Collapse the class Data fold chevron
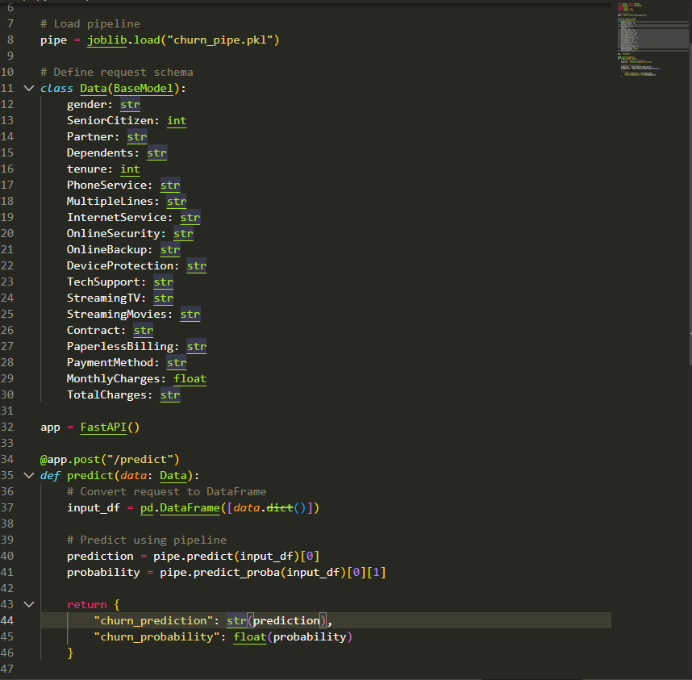 point(29,88)
